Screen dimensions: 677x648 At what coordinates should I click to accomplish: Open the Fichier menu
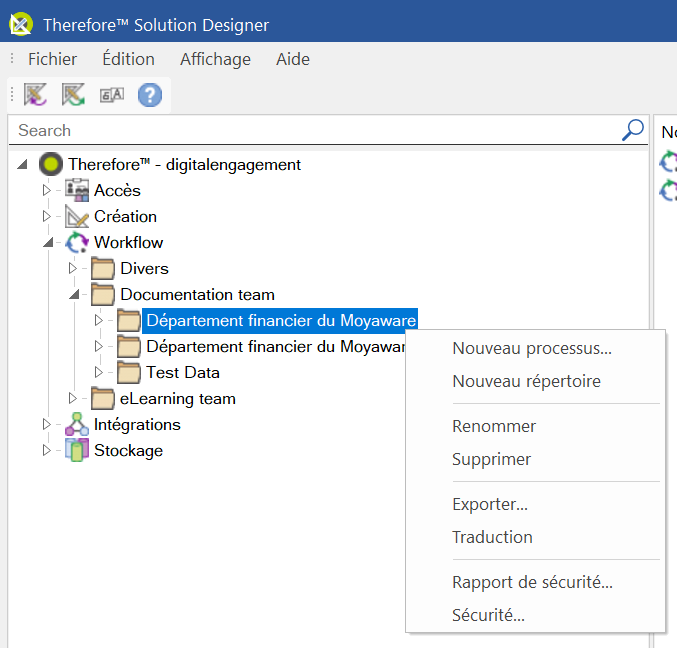tap(52, 59)
